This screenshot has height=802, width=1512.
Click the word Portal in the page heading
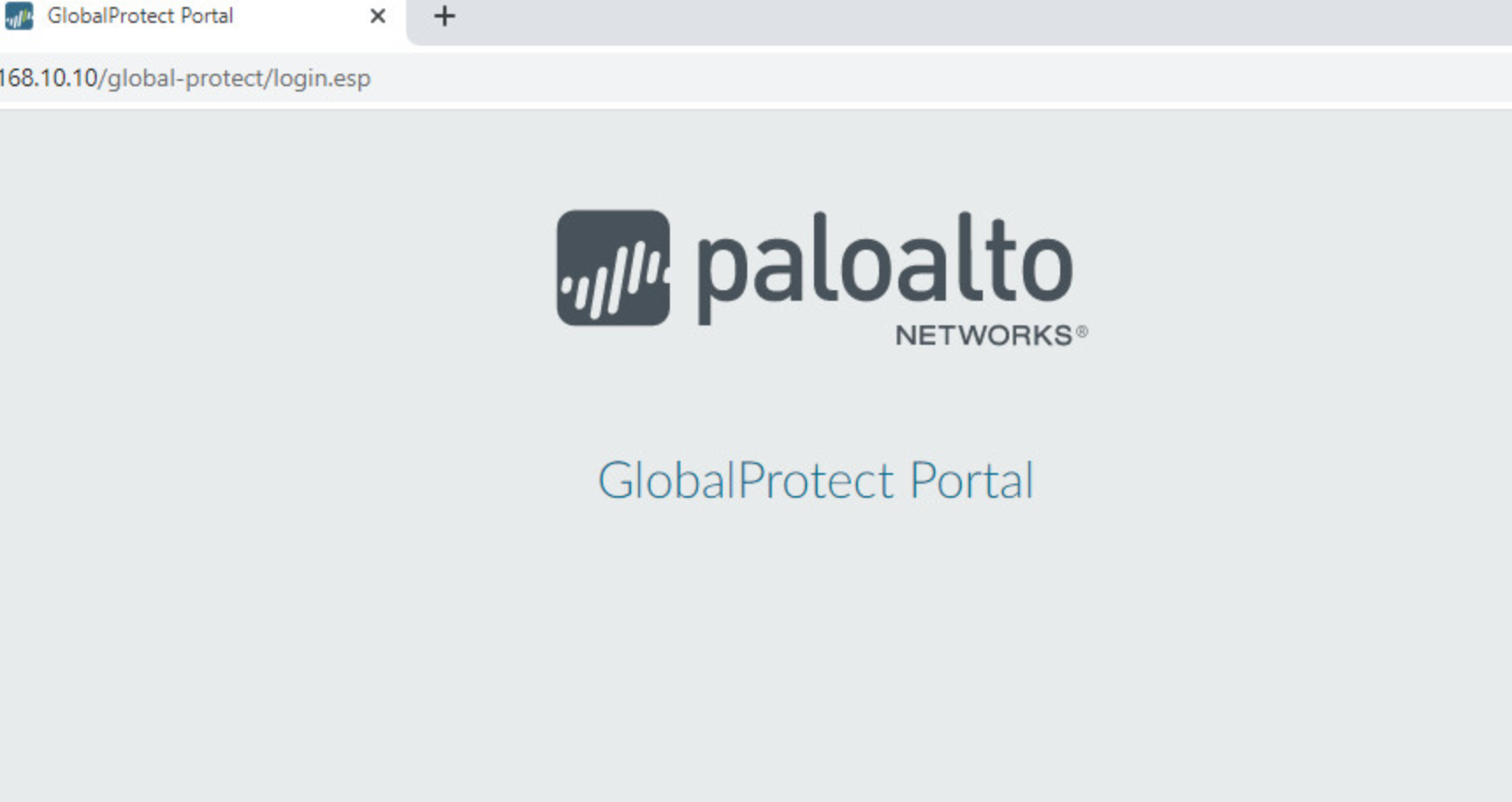tap(971, 480)
